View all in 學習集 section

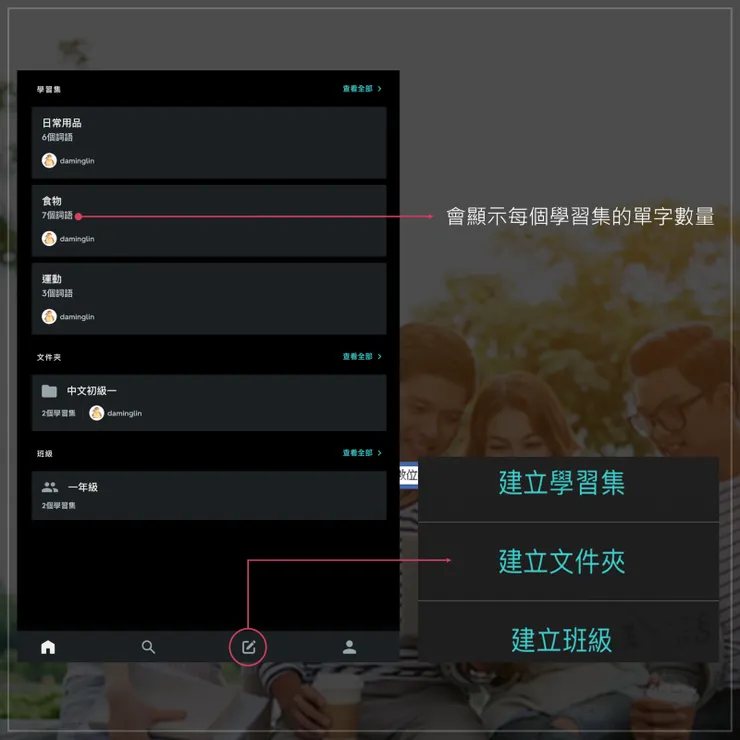pyautogui.click(x=362, y=89)
